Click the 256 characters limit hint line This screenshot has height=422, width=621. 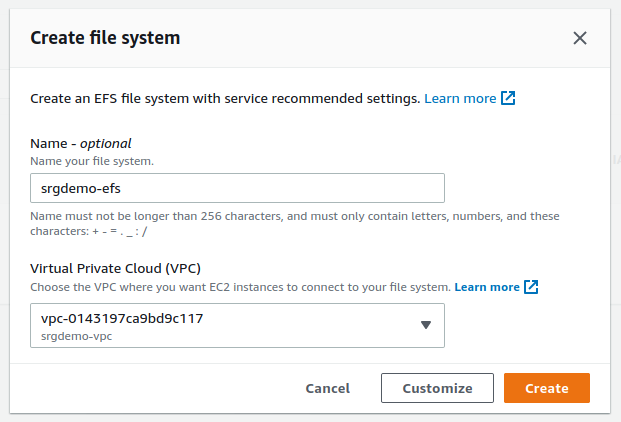pyautogui.click(x=294, y=216)
